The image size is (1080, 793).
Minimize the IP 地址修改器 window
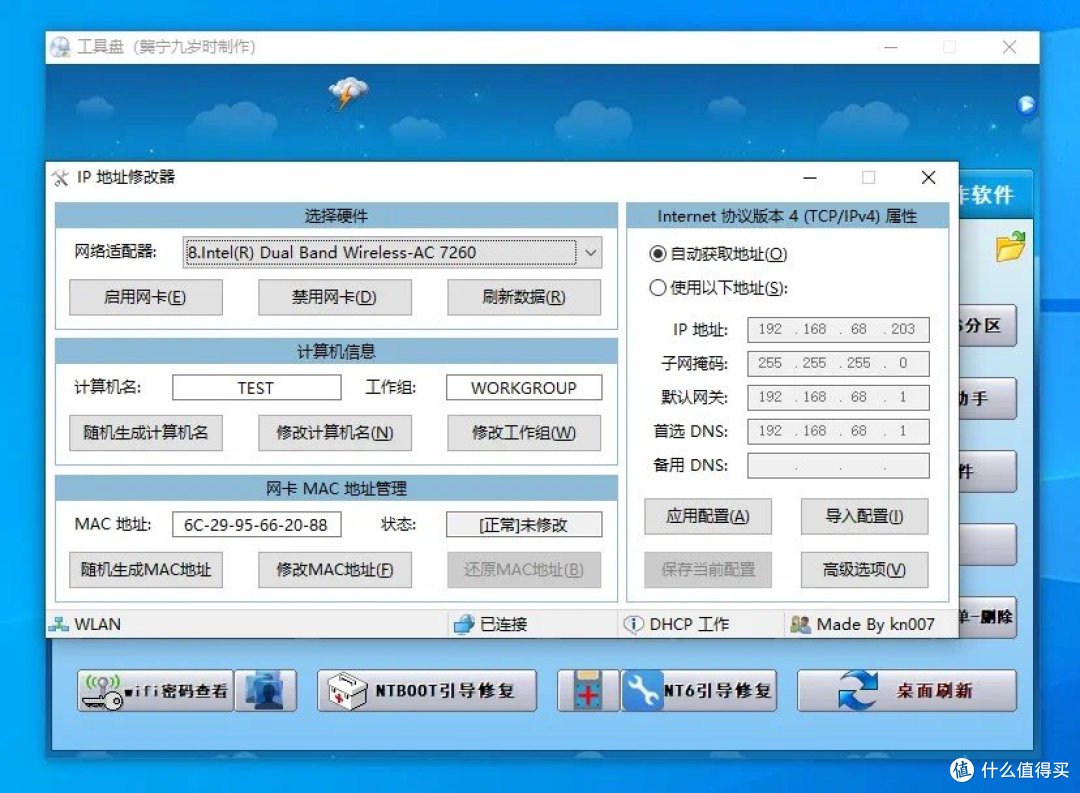[x=810, y=178]
